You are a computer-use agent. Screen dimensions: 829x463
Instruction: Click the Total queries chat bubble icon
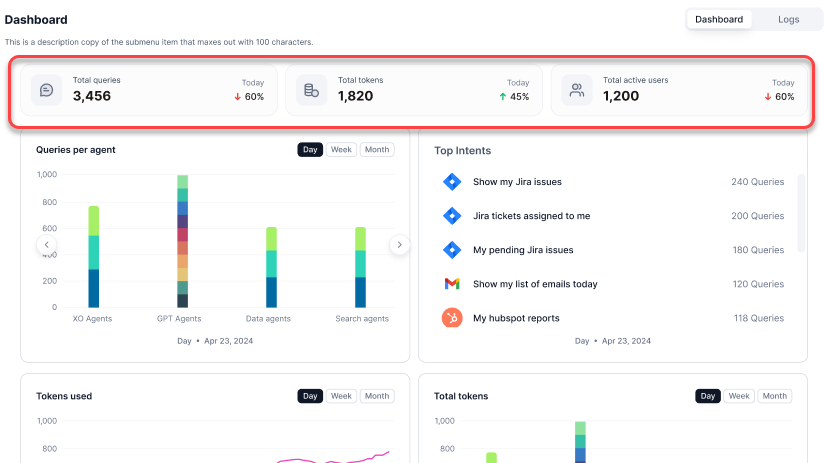(x=46, y=90)
